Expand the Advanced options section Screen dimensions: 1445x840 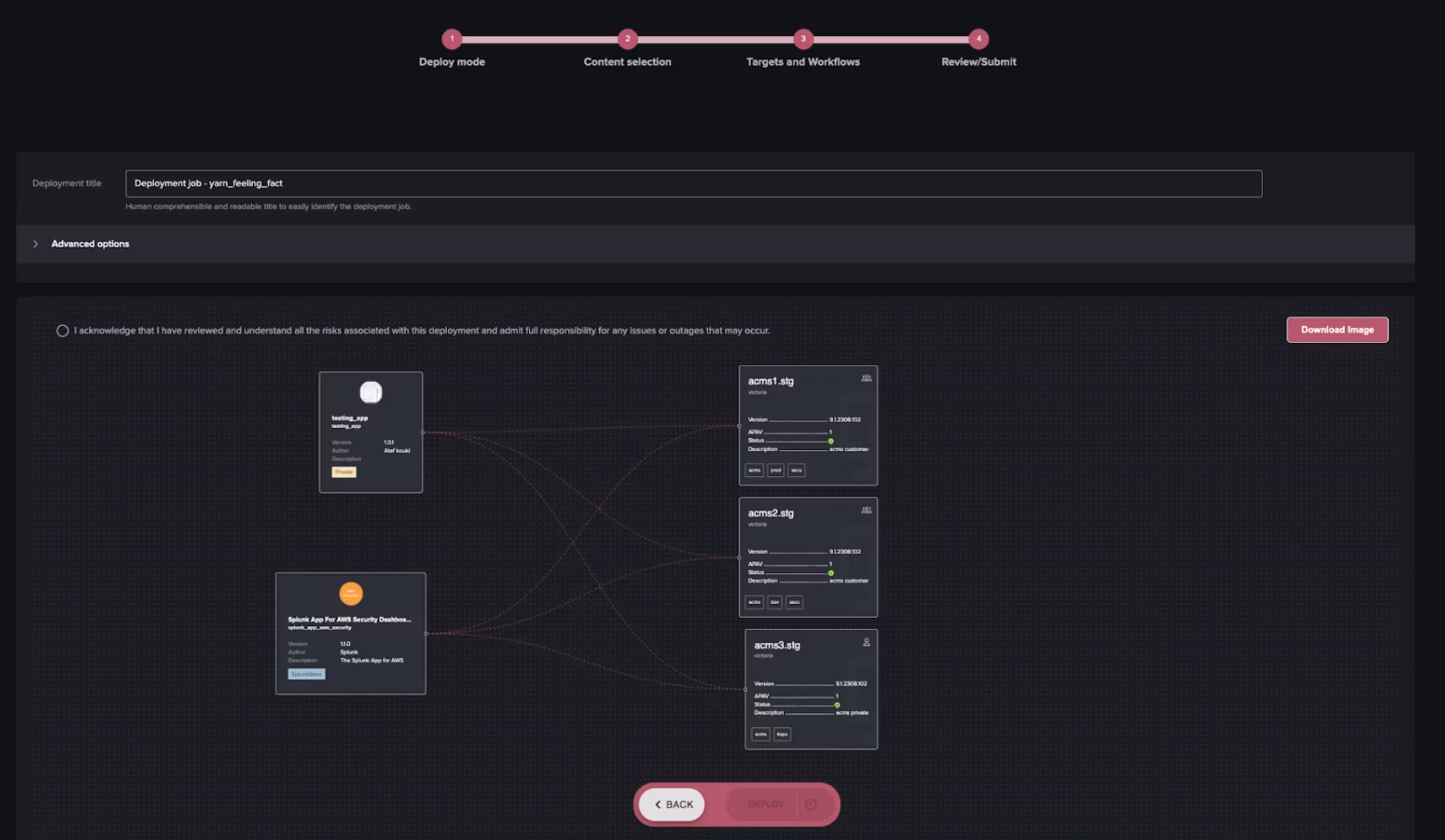(x=36, y=244)
